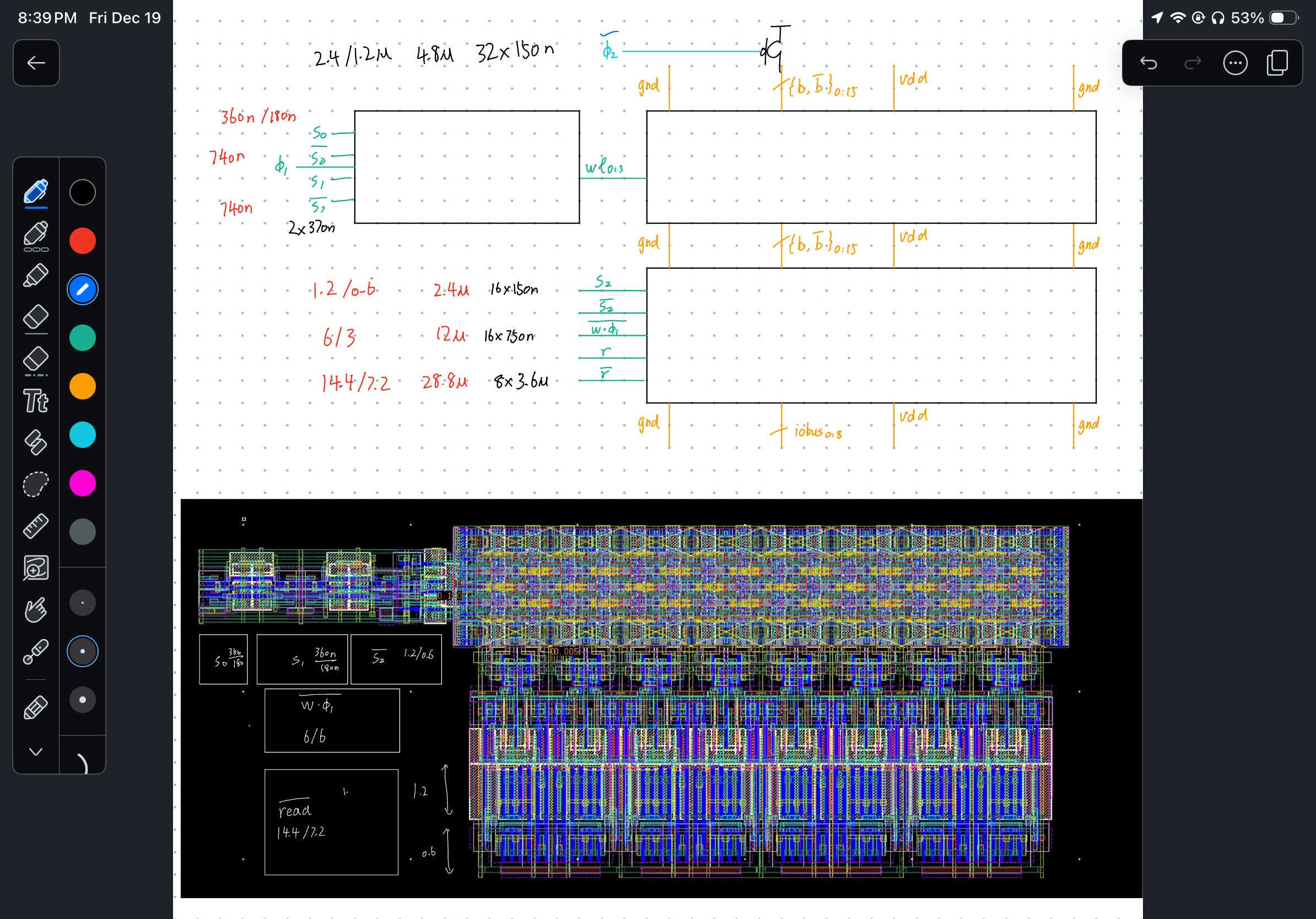Choose the largest stroke thickness
The width and height of the screenshot is (1316, 919).
click(x=83, y=700)
